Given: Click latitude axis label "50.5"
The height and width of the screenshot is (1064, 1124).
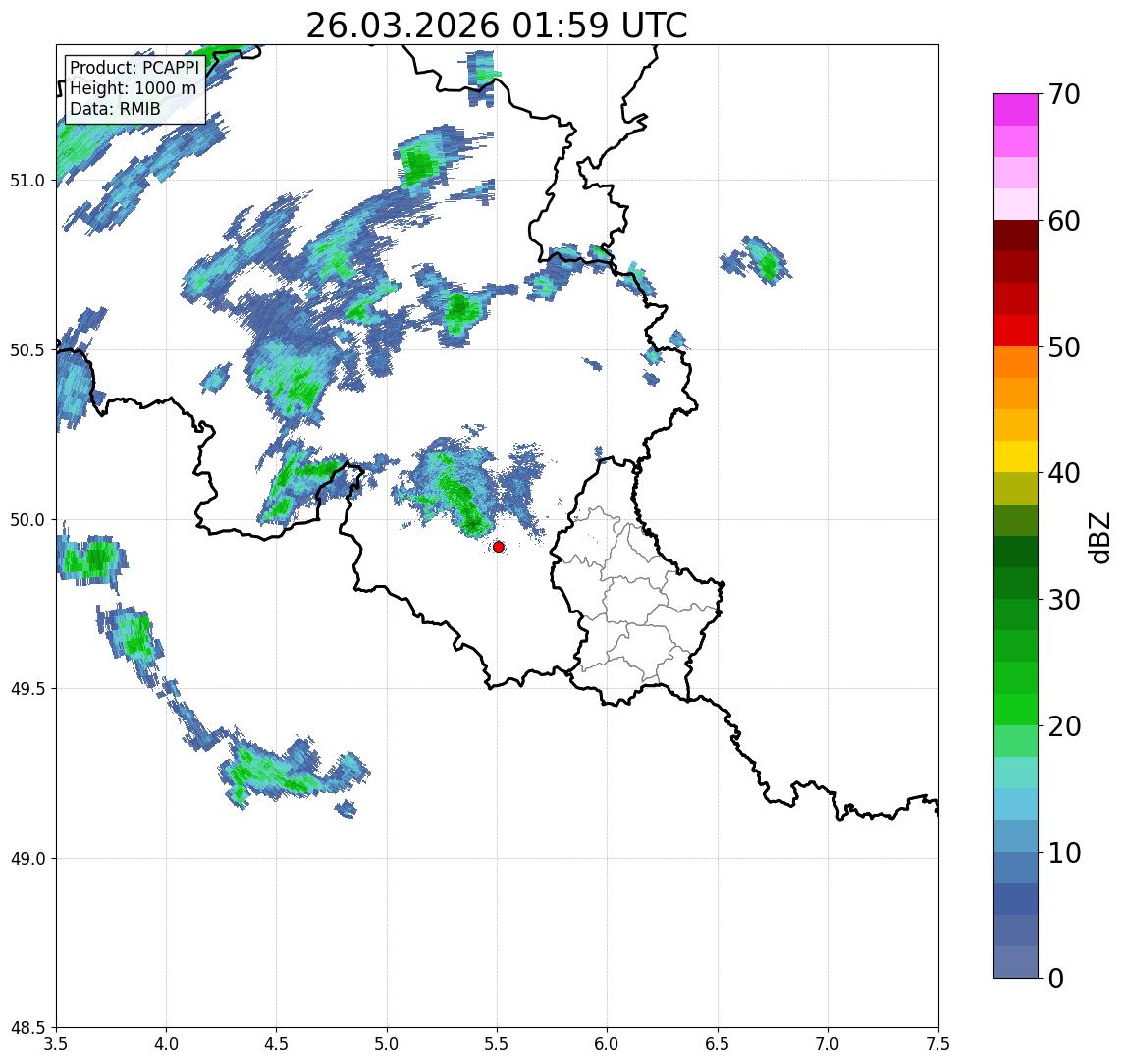Looking at the screenshot, I should (27, 350).
